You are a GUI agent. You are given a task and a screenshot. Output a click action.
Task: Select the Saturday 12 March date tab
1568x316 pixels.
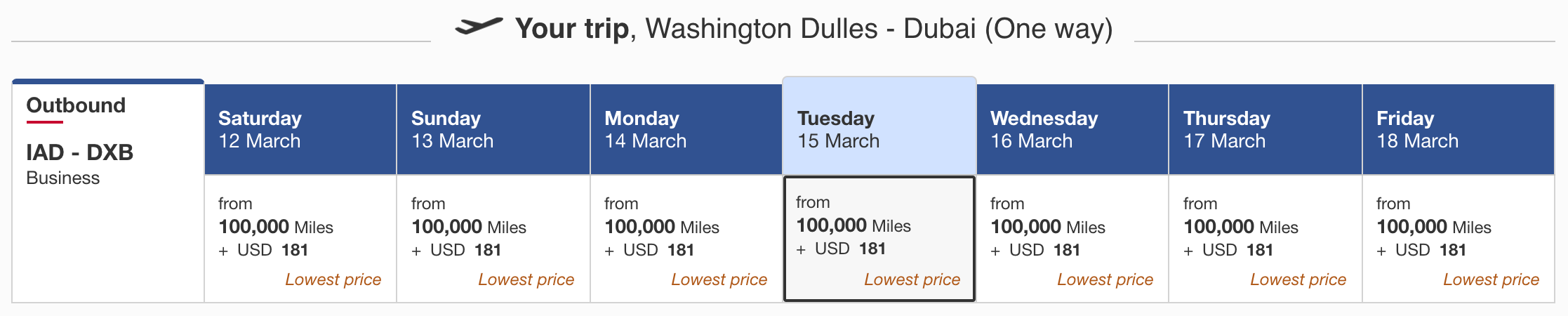coord(300,129)
